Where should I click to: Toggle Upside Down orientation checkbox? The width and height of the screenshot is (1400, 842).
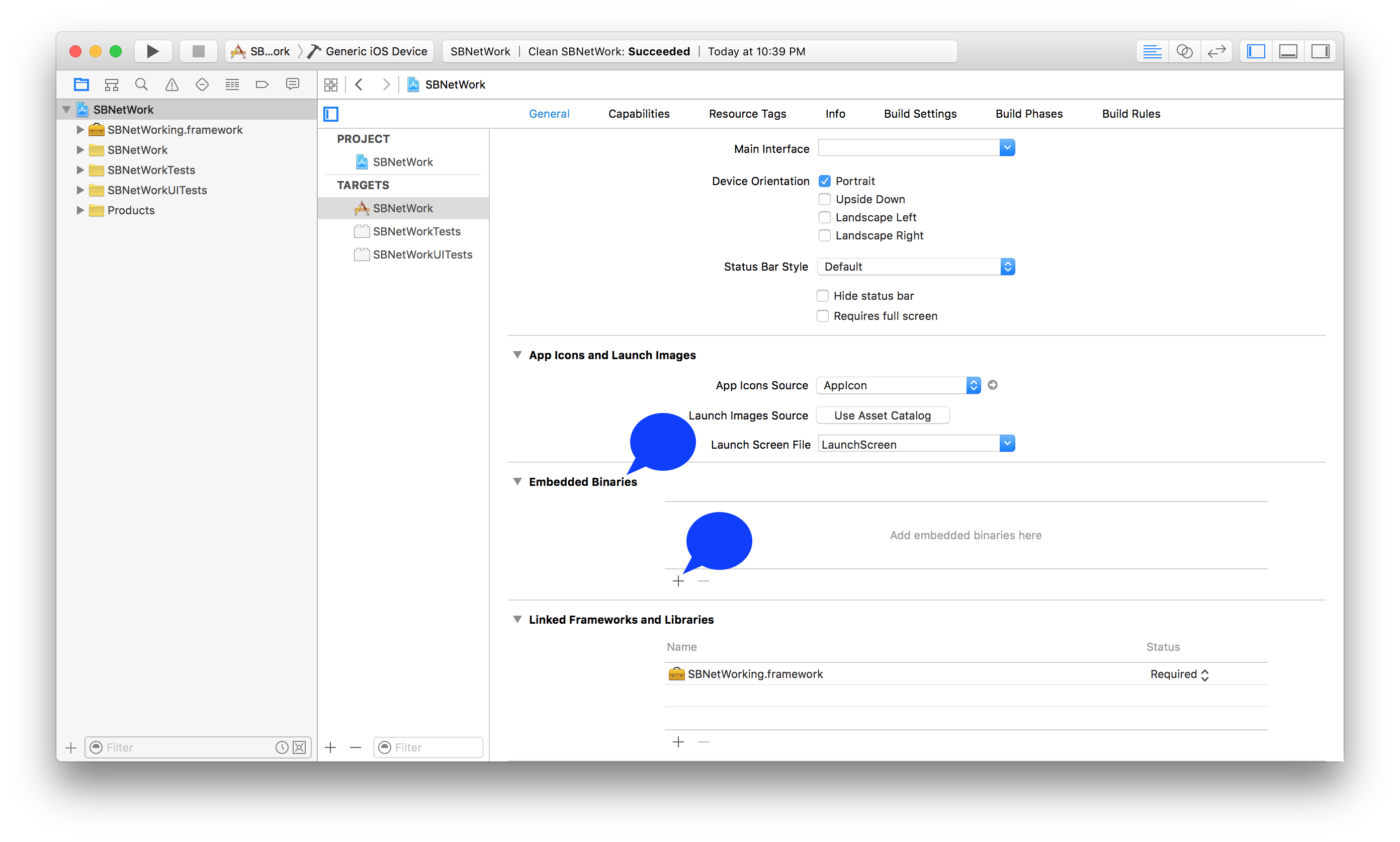(x=823, y=199)
